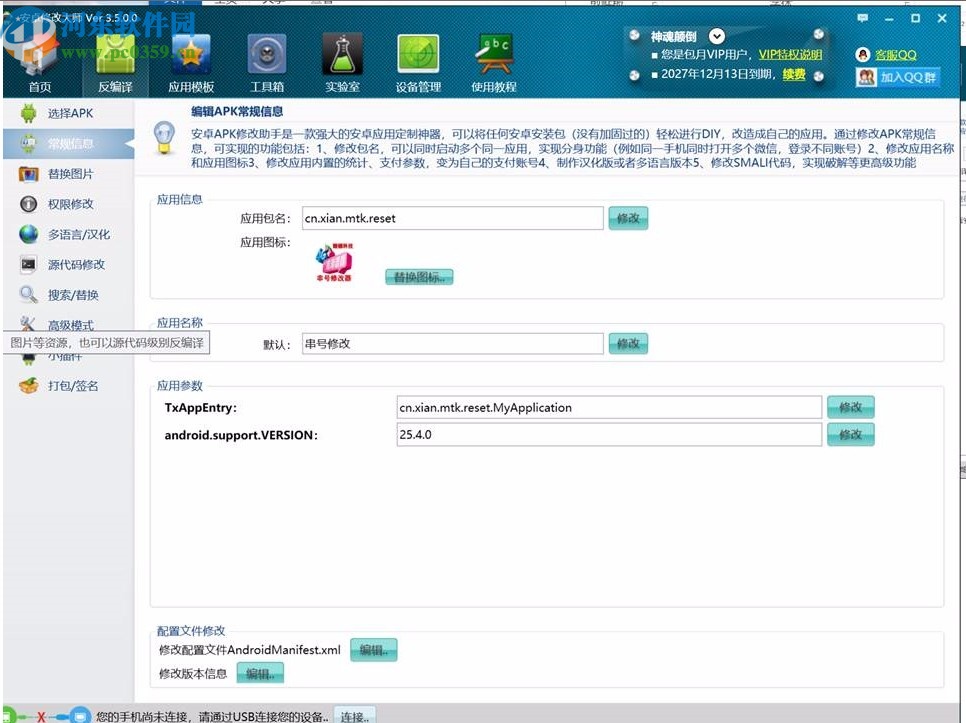
Task: Open the 应用模板 app template panel
Action: coord(191,57)
